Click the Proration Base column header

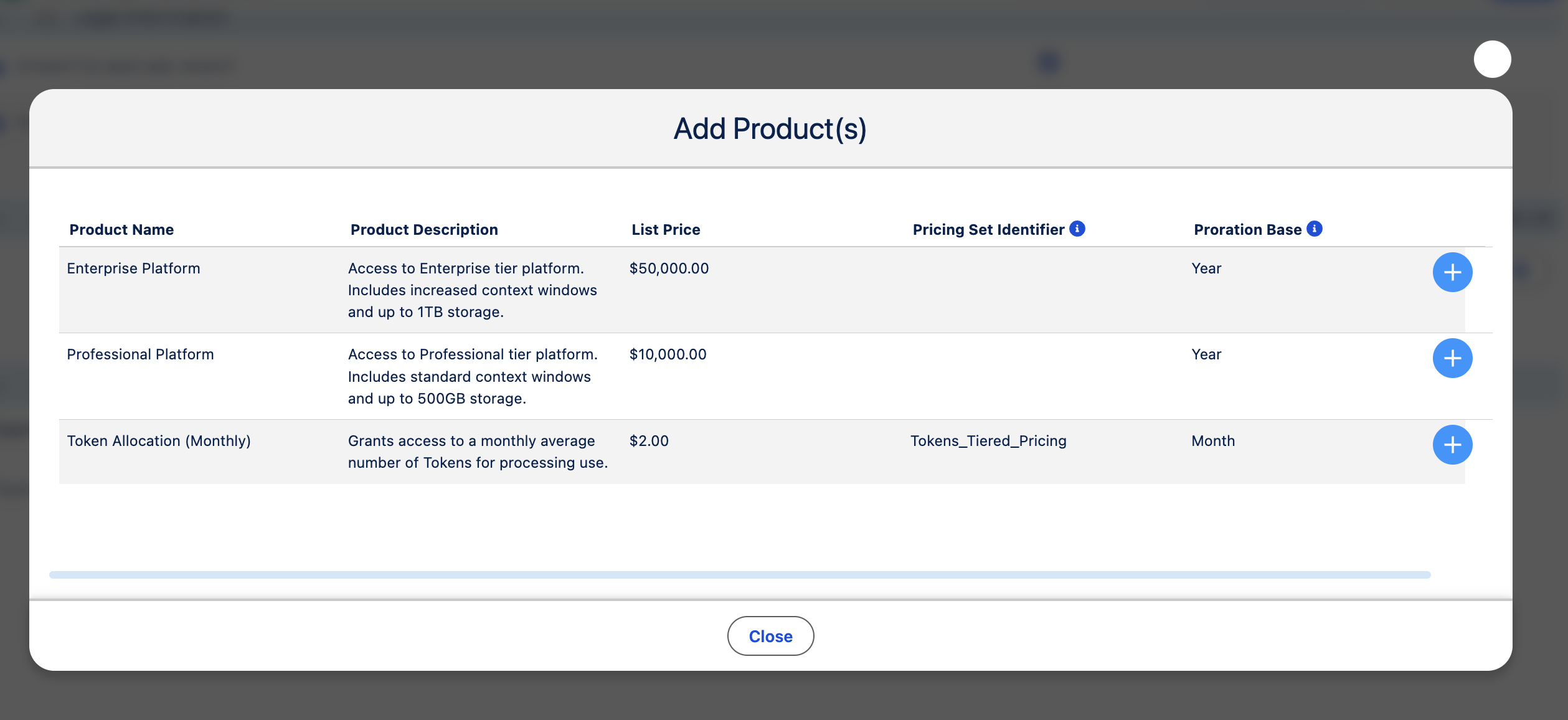point(1247,230)
